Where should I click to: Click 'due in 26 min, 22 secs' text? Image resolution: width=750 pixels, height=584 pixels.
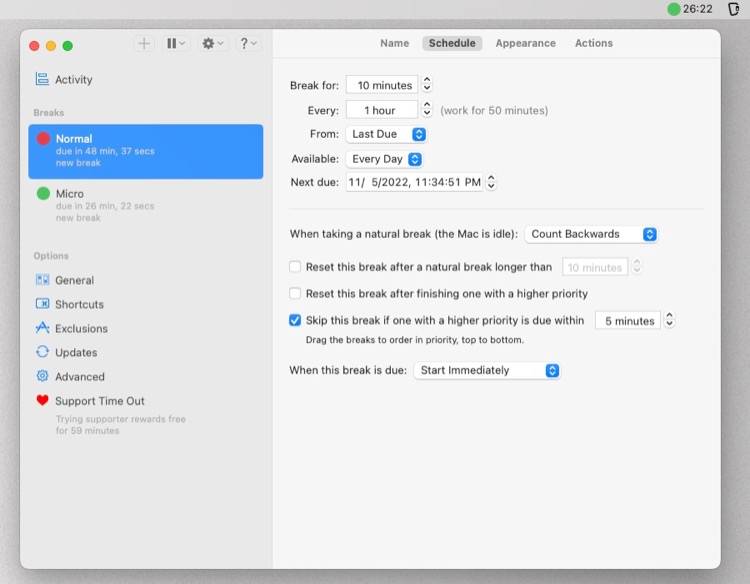[105, 206]
